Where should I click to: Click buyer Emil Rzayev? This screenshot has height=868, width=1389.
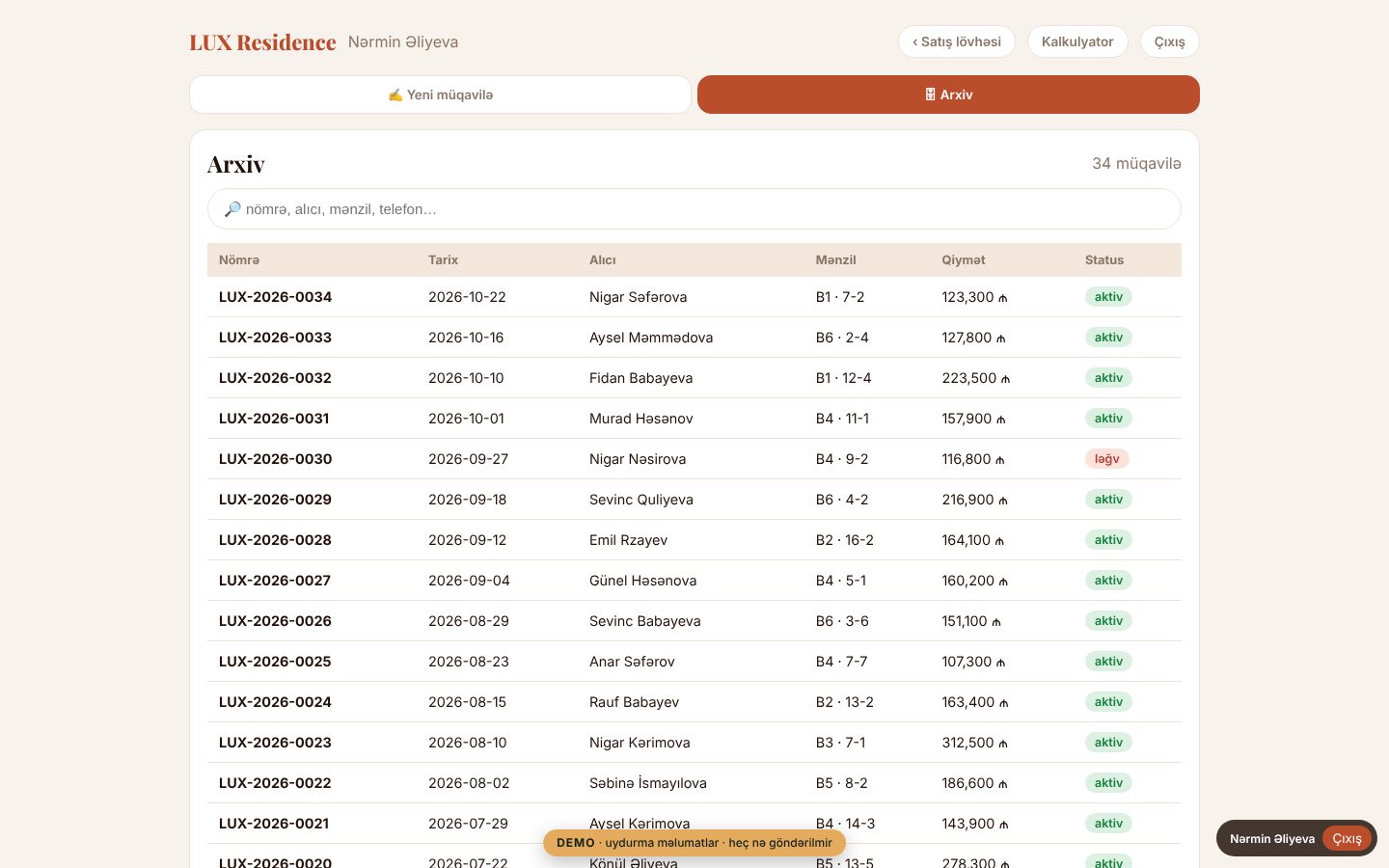(x=628, y=540)
